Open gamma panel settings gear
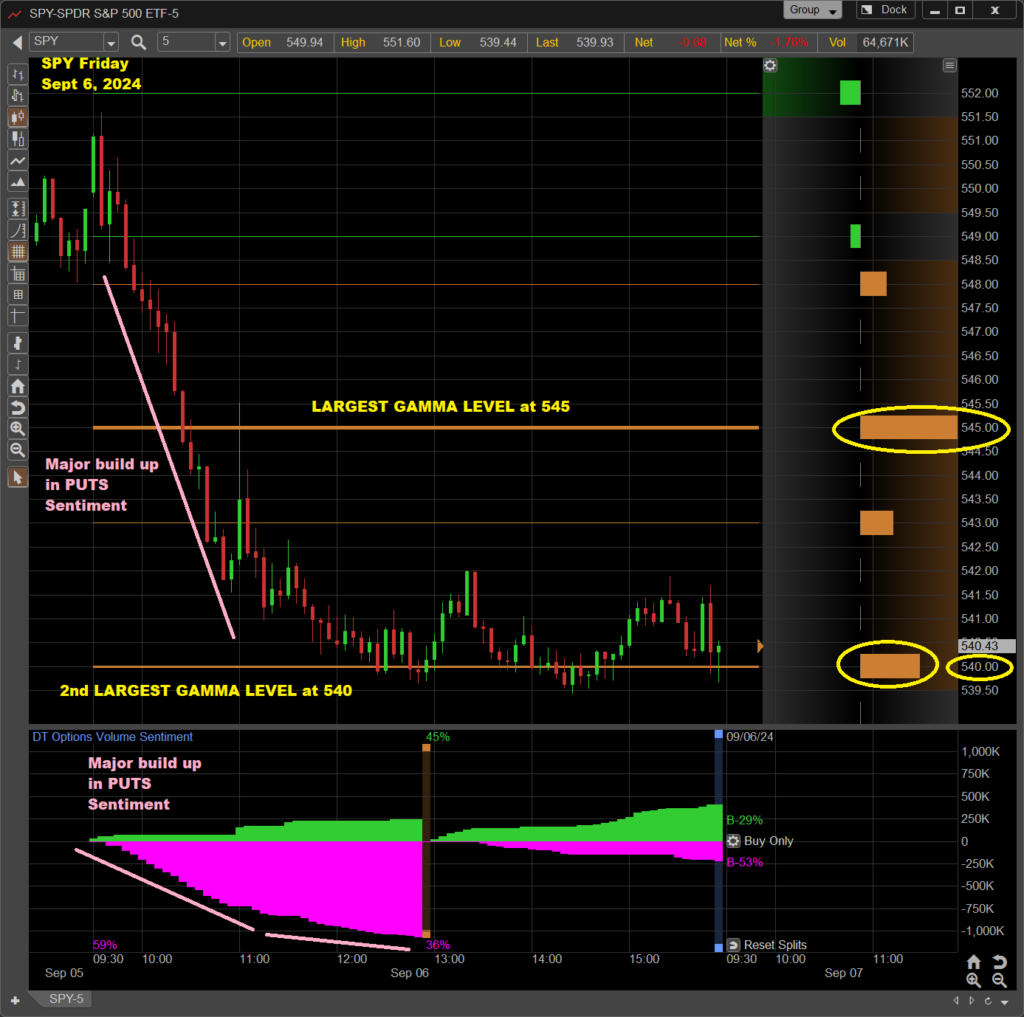Image resolution: width=1024 pixels, height=1017 pixels. coord(770,65)
